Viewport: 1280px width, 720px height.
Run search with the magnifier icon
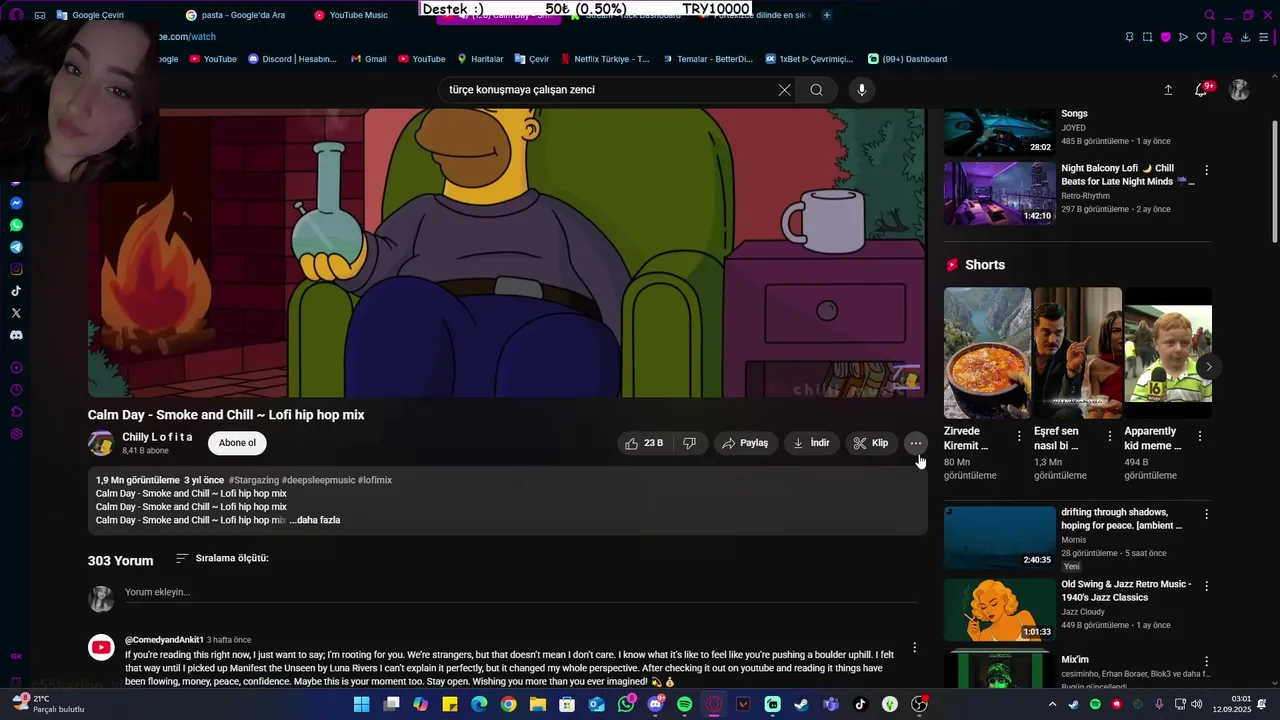[x=817, y=90]
